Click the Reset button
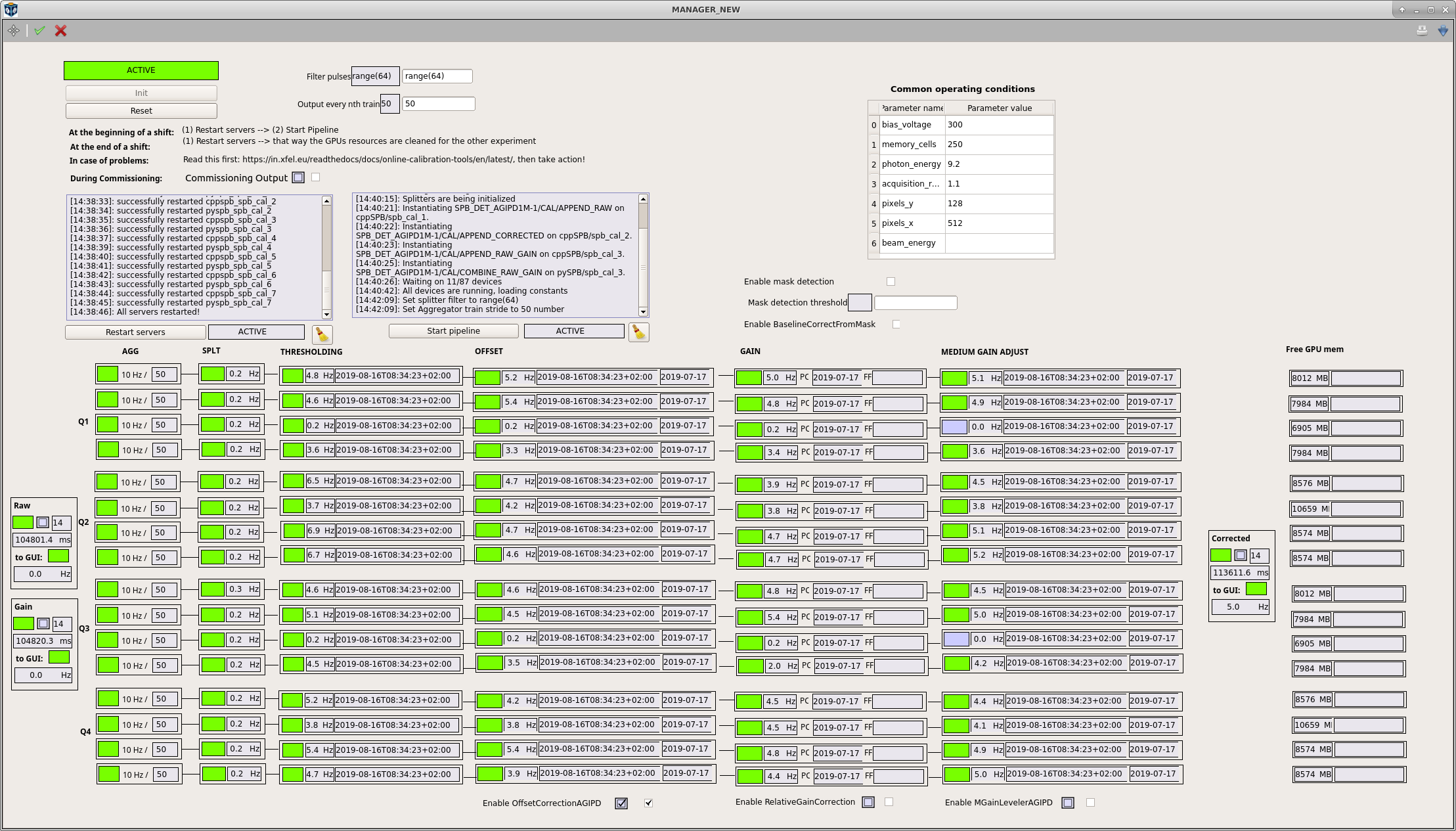This screenshot has height=831, width=1456. coord(141,111)
